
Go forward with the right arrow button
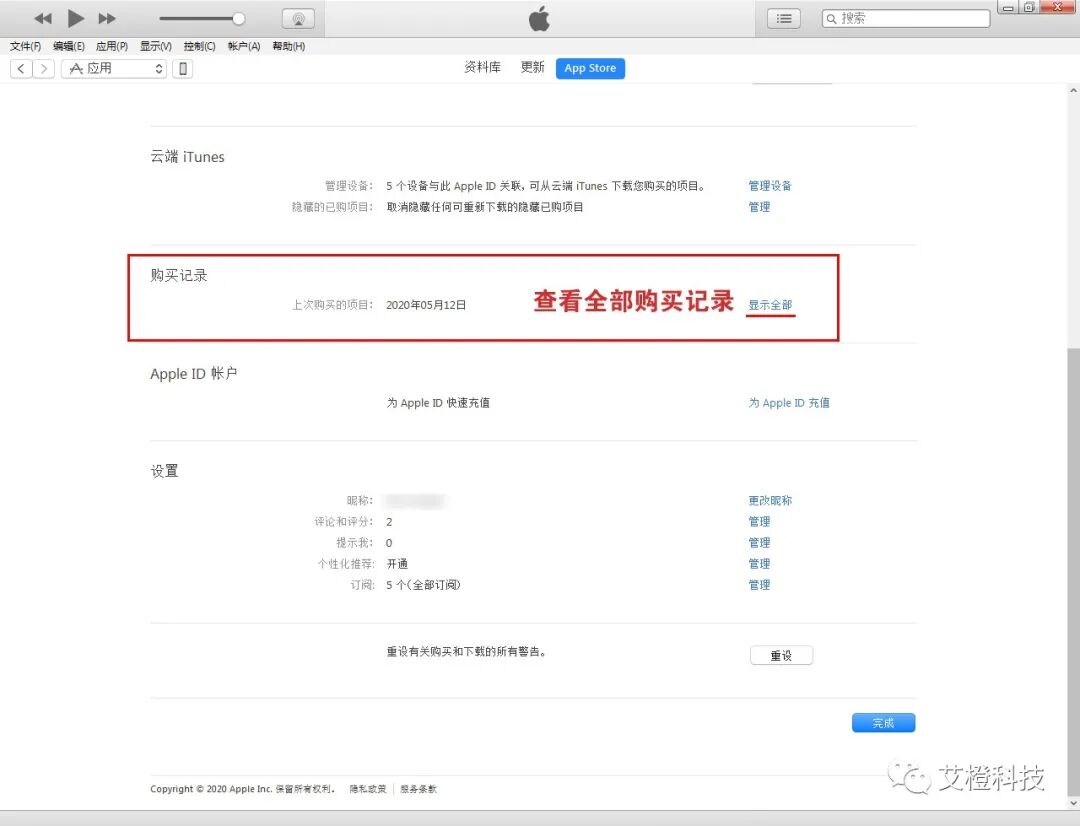[x=43, y=68]
